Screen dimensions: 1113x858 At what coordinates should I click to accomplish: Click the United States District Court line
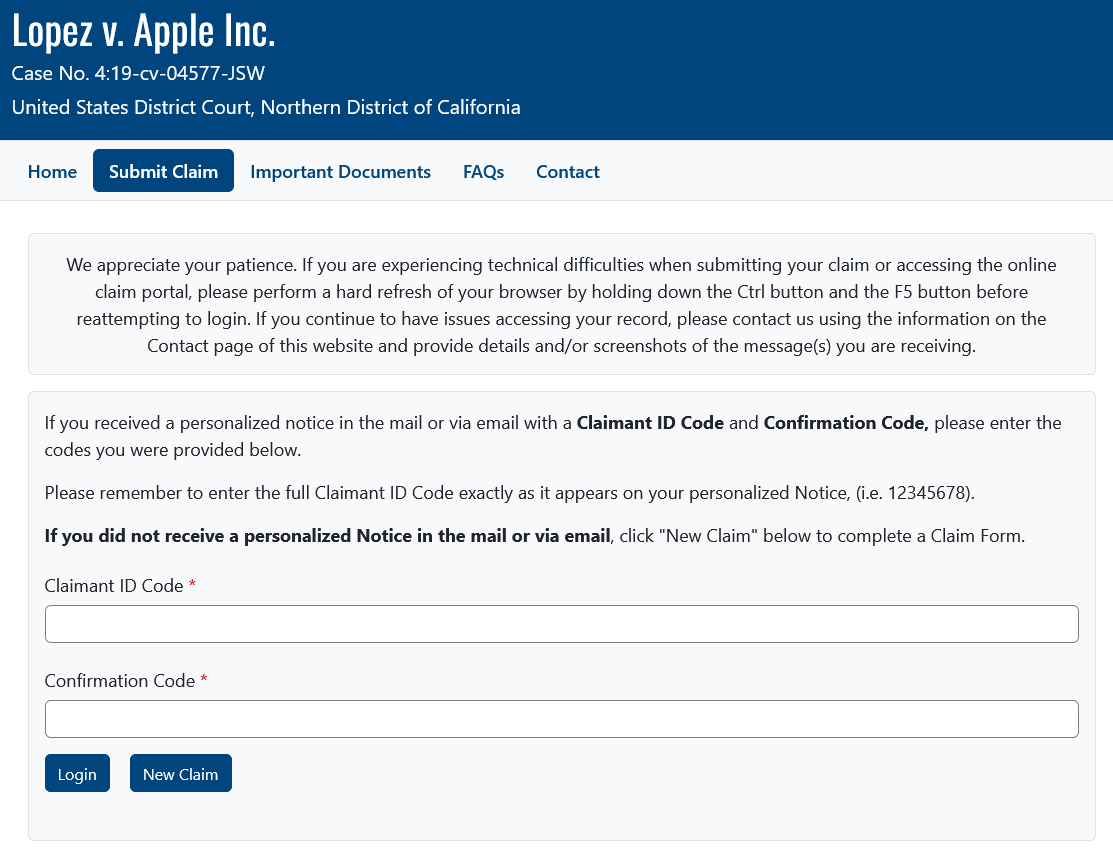[x=266, y=107]
